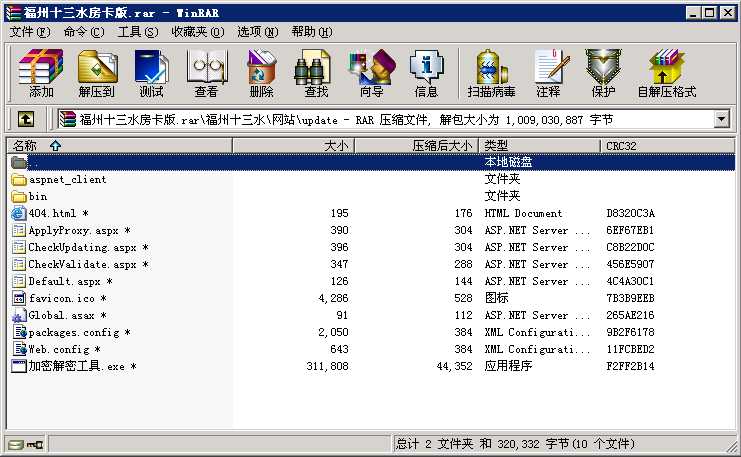Click the HTML Document type cell
The height and width of the screenshot is (457, 741).
point(523,214)
